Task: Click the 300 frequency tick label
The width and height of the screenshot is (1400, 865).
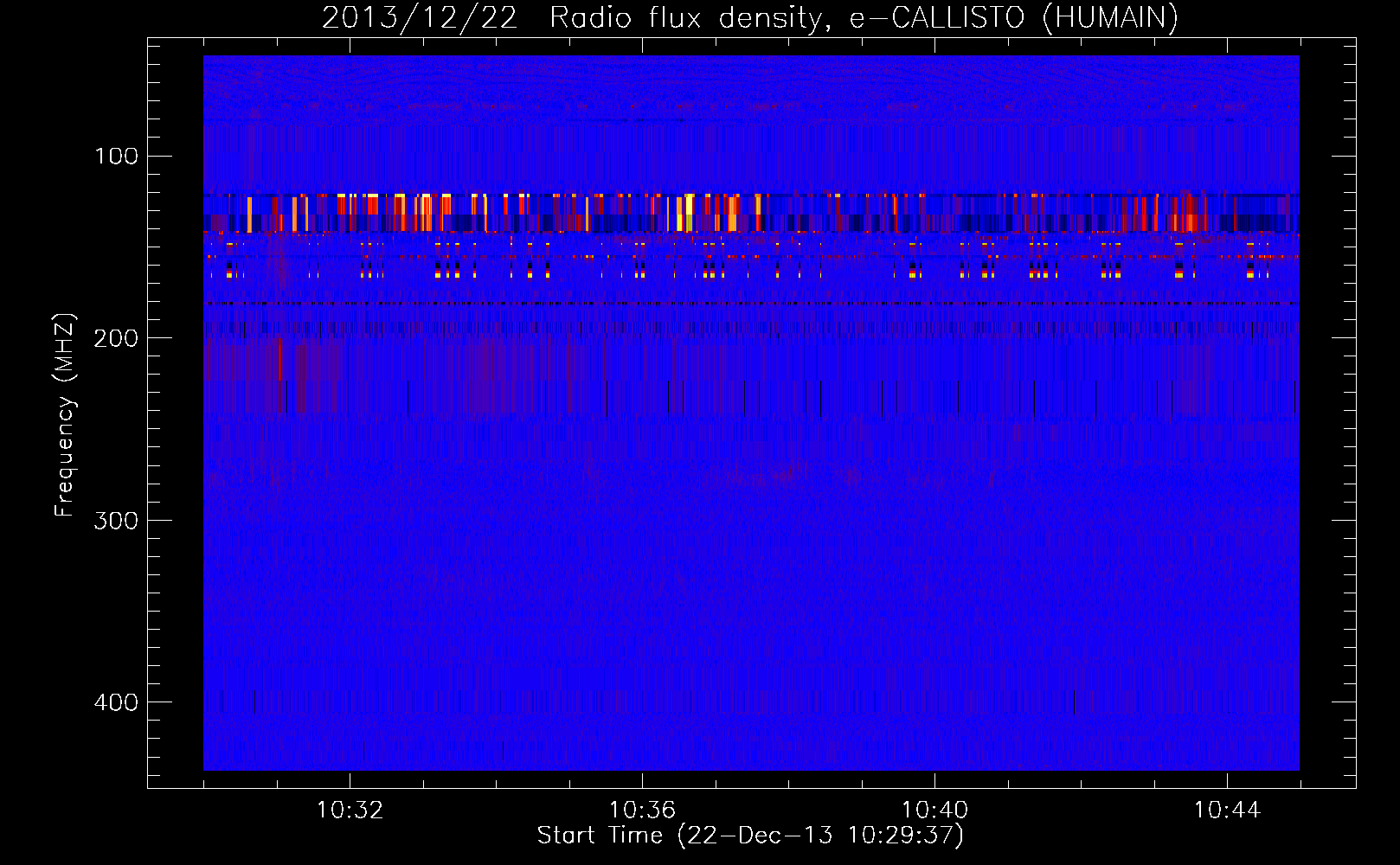Action: pos(116,520)
